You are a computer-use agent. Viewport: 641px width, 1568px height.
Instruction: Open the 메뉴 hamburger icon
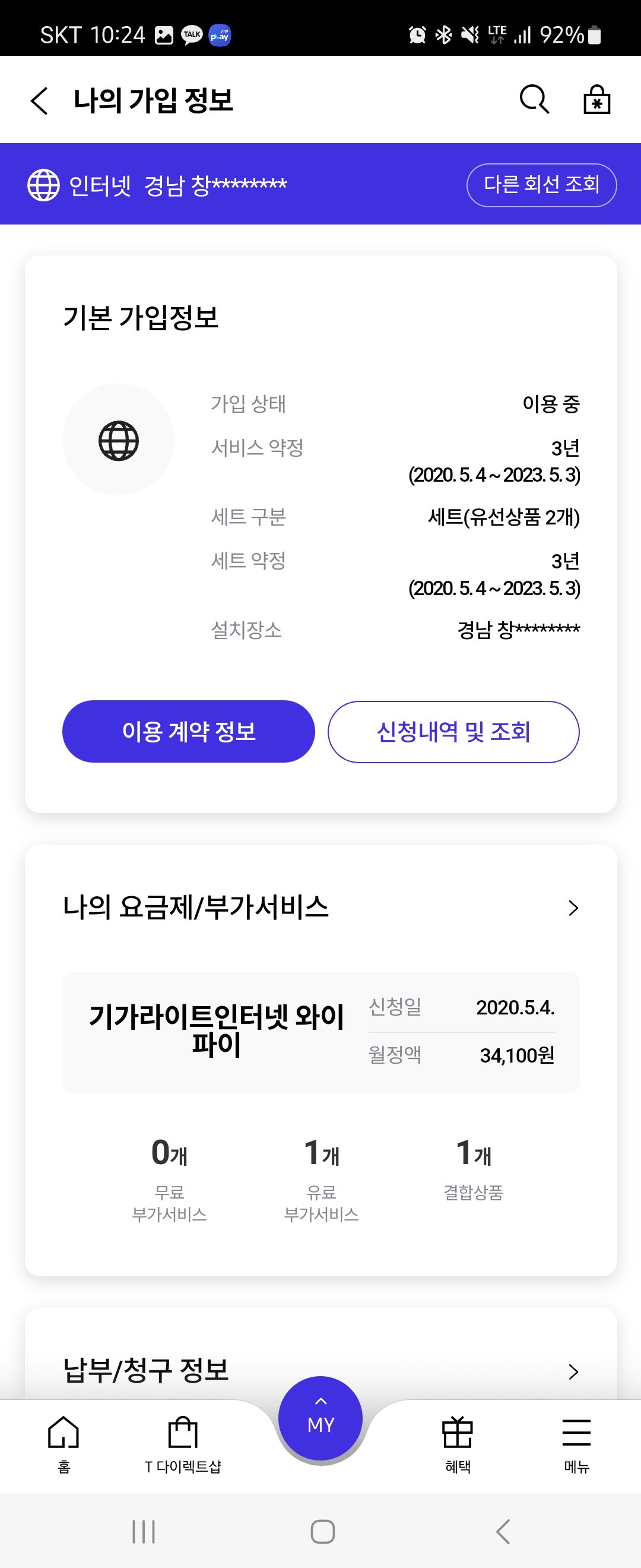pyautogui.click(x=576, y=1444)
